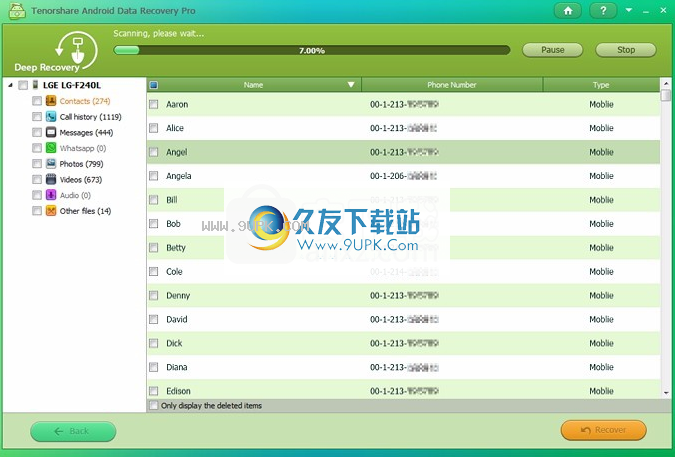The height and width of the screenshot is (457, 675).
Task: Select Call history (1119) in the tree
Action: (x=90, y=117)
